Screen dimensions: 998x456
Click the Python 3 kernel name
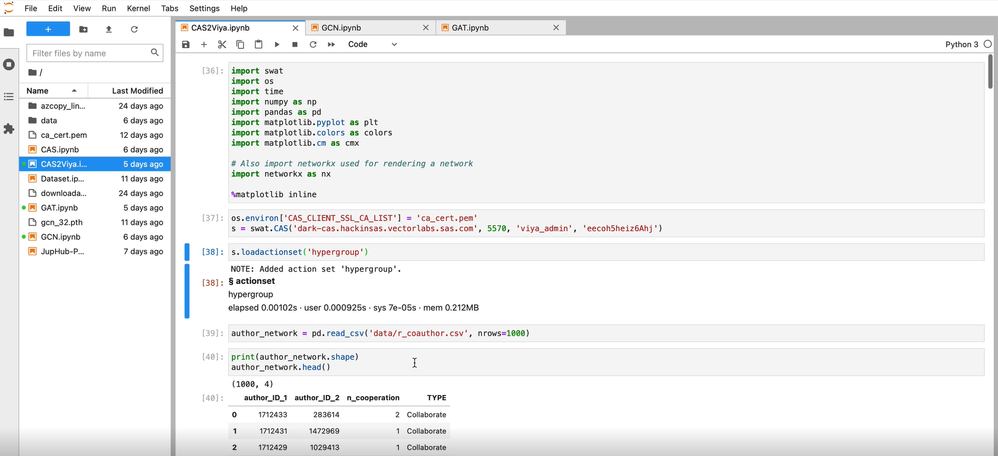(x=961, y=45)
